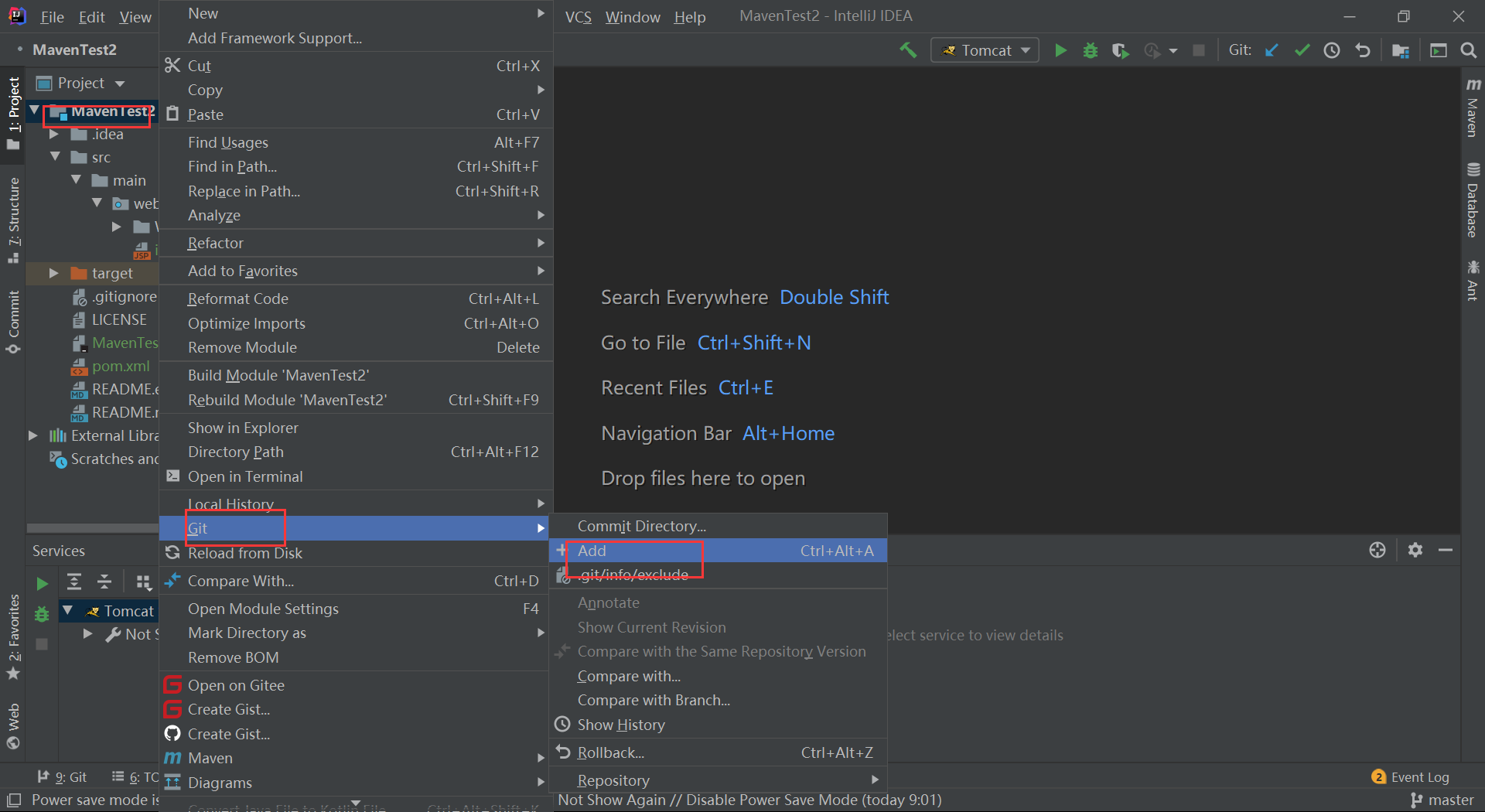
Task: Select Compare with Branch... item
Action: (x=718, y=700)
